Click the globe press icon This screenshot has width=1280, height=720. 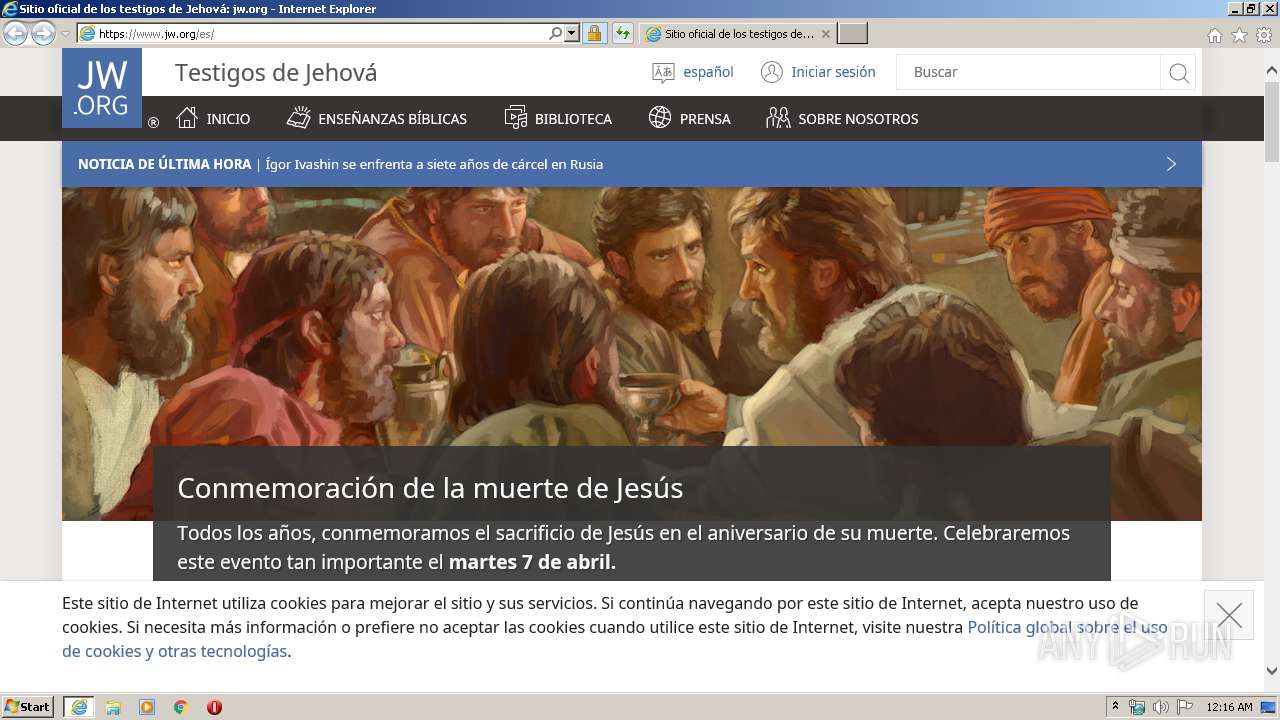click(660, 118)
